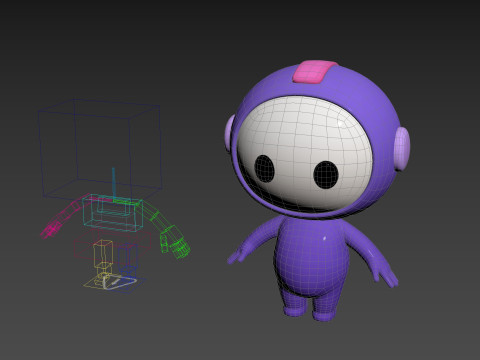Select the green hand bones of the rig
This screenshot has height=360, width=480.
175,242
